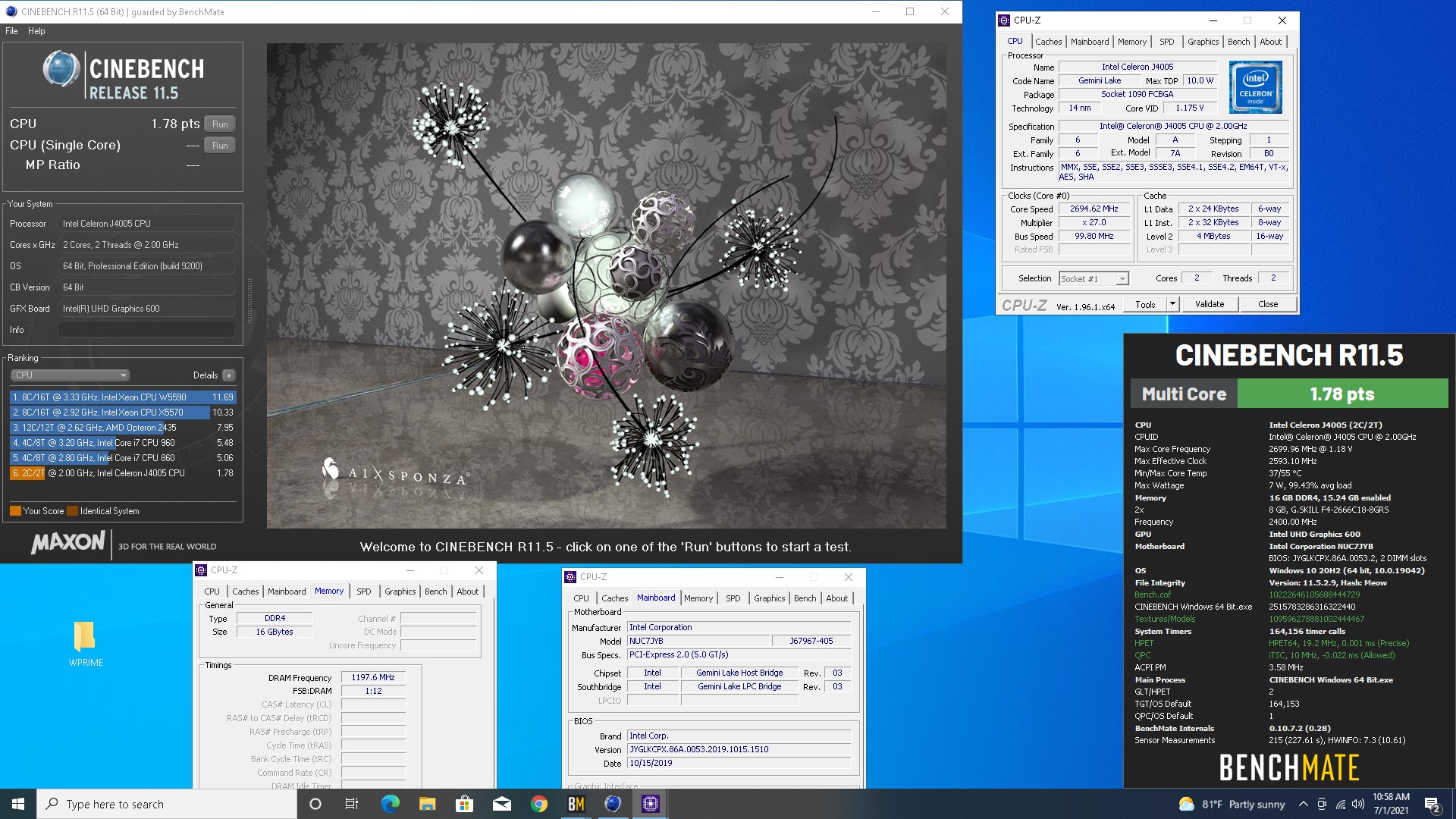Open Graphics tab in Memory CPU-Z window

coord(400,591)
